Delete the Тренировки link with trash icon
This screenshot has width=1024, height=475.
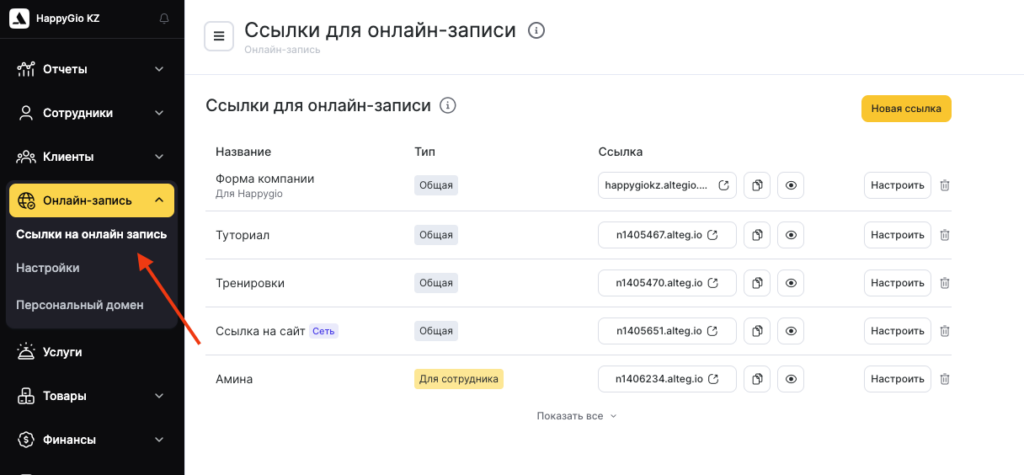point(945,283)
